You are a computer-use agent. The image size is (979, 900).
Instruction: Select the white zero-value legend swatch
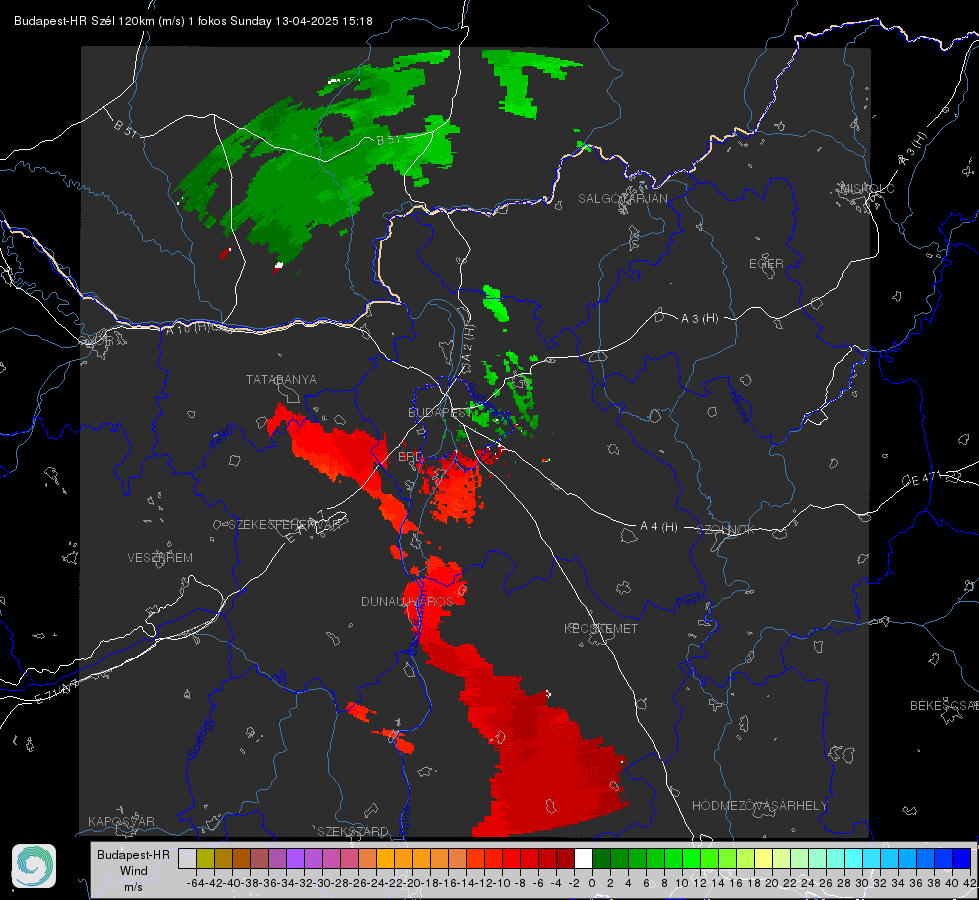point(583,859)
